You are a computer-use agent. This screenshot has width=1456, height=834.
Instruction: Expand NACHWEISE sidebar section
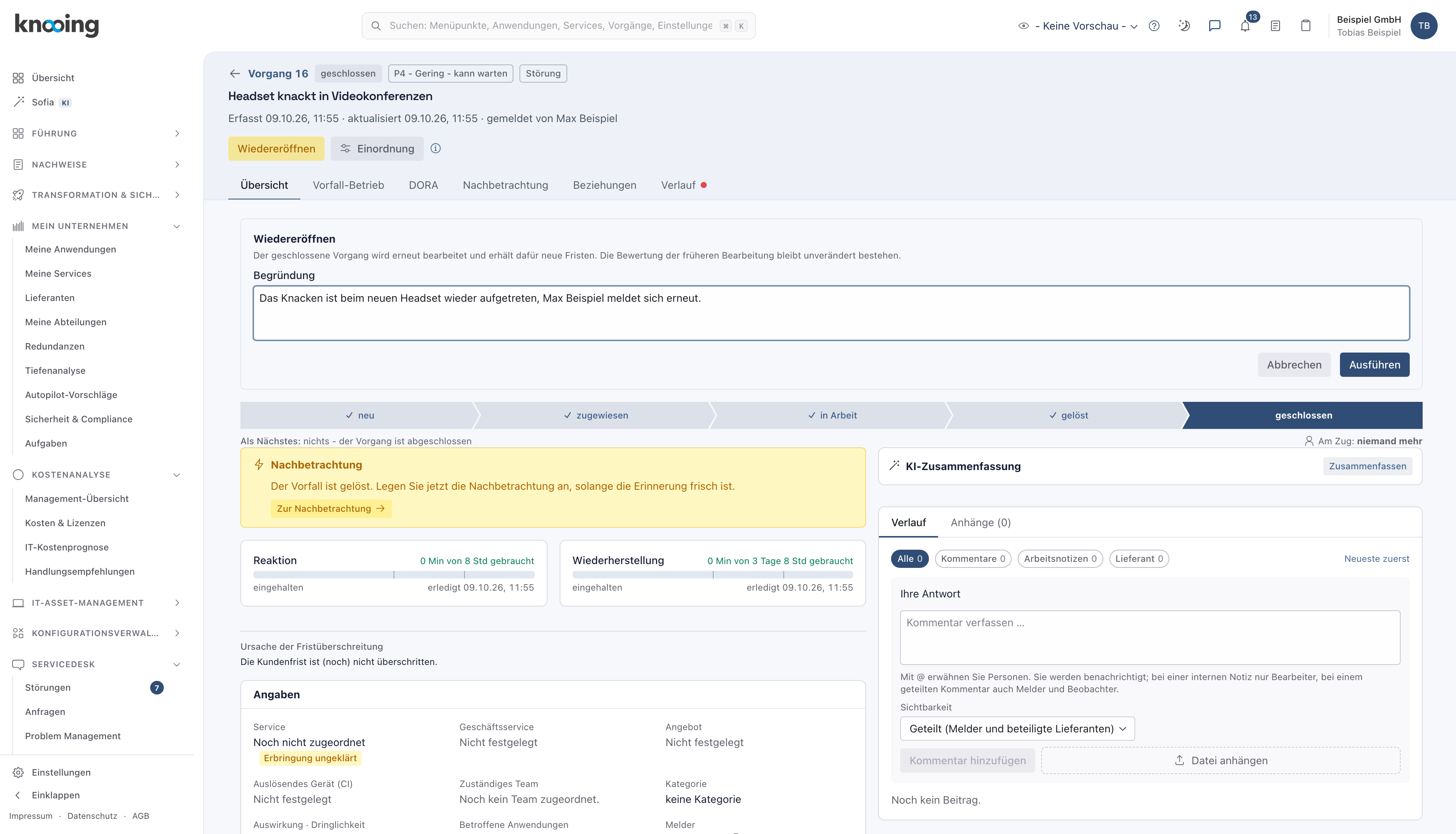96,165
